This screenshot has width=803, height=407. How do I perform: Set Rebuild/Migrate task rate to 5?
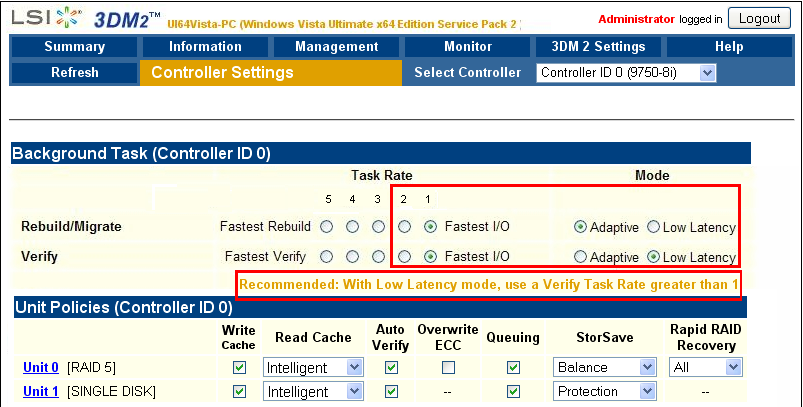coord(327,227)
